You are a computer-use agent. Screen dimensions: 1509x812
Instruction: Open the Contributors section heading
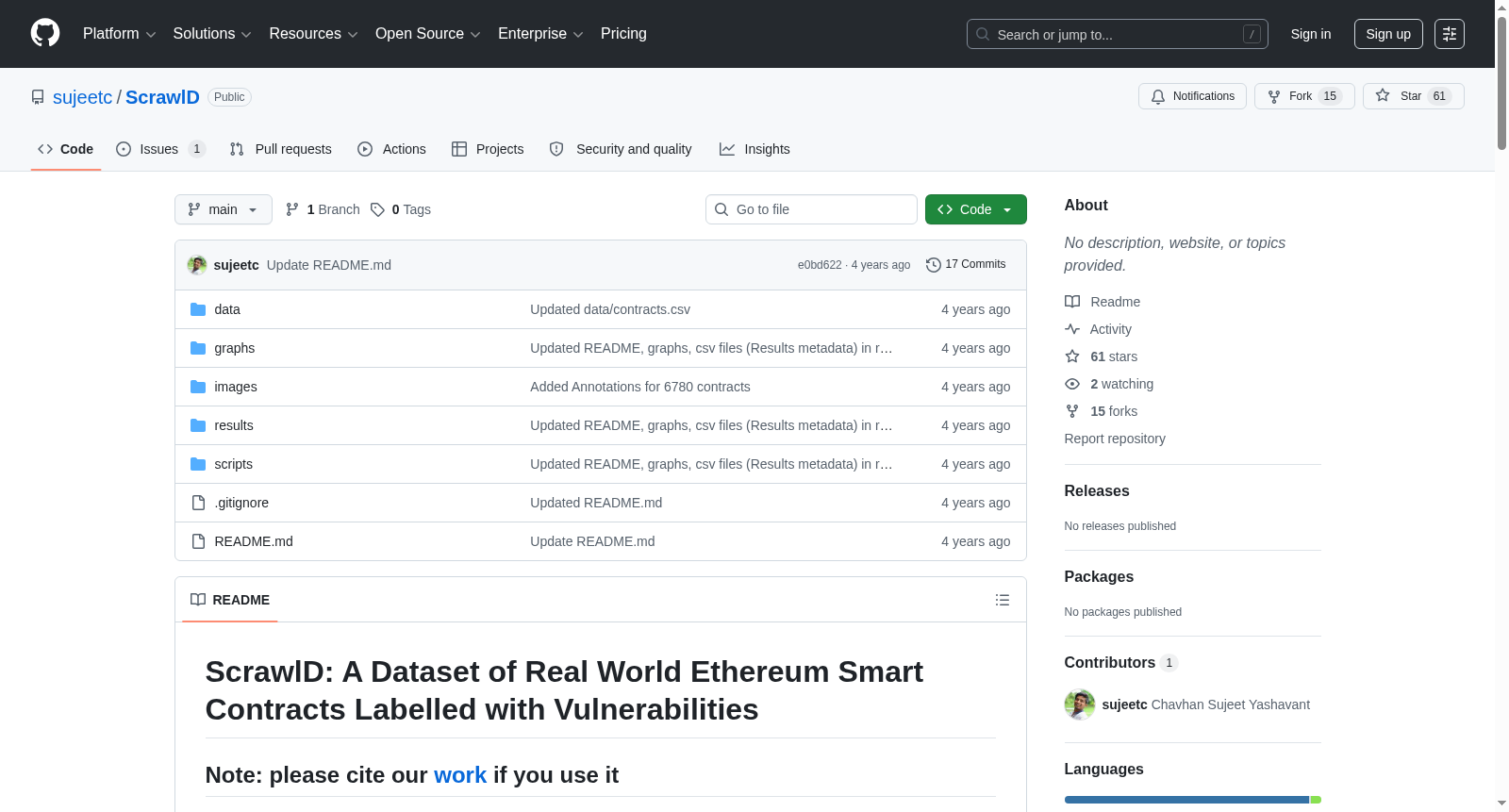(x=1121, y=663)
